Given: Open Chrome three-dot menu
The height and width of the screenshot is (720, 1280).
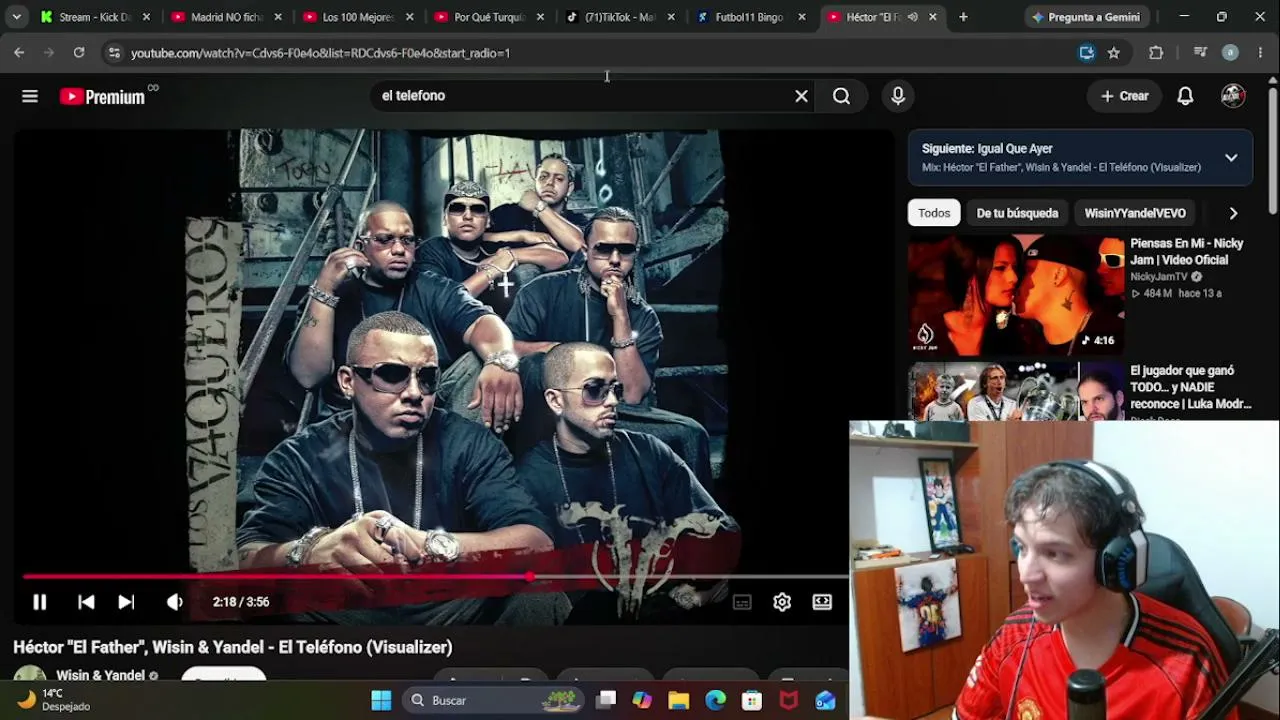Looking at the screenshot, I should 1260,53.
